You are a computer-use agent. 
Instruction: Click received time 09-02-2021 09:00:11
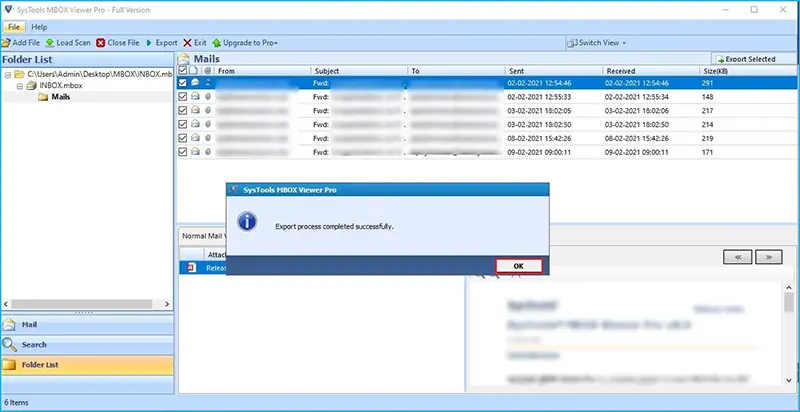pyautogui.click(x=637, y=152)
